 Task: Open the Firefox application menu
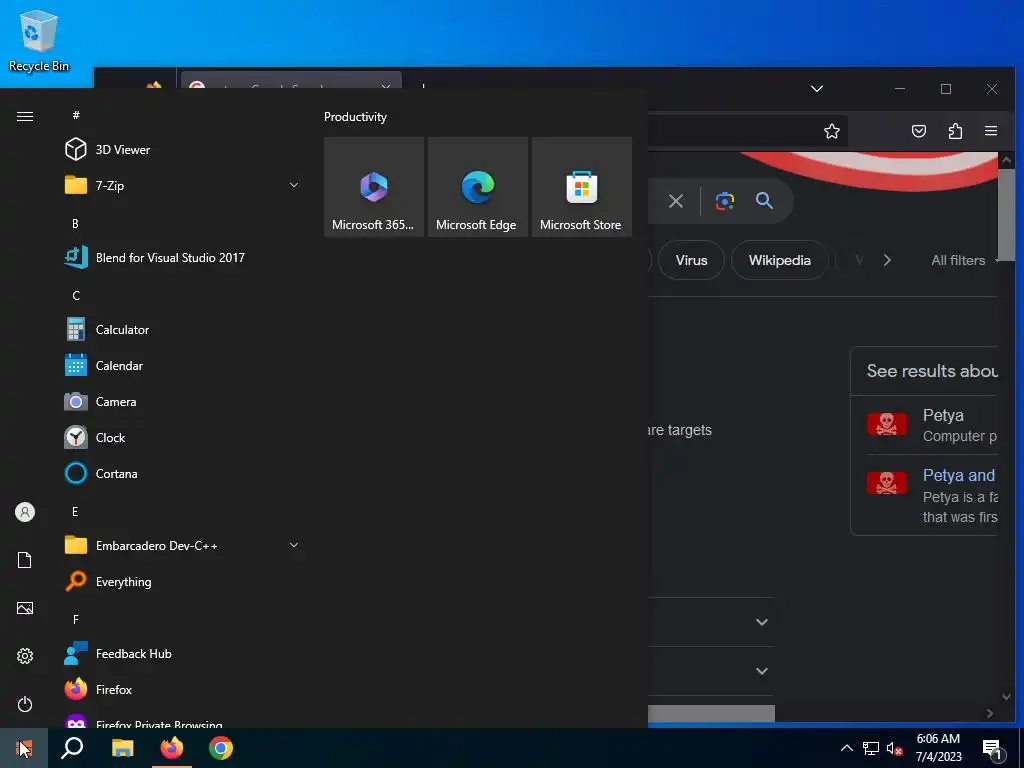coord(991,131)
